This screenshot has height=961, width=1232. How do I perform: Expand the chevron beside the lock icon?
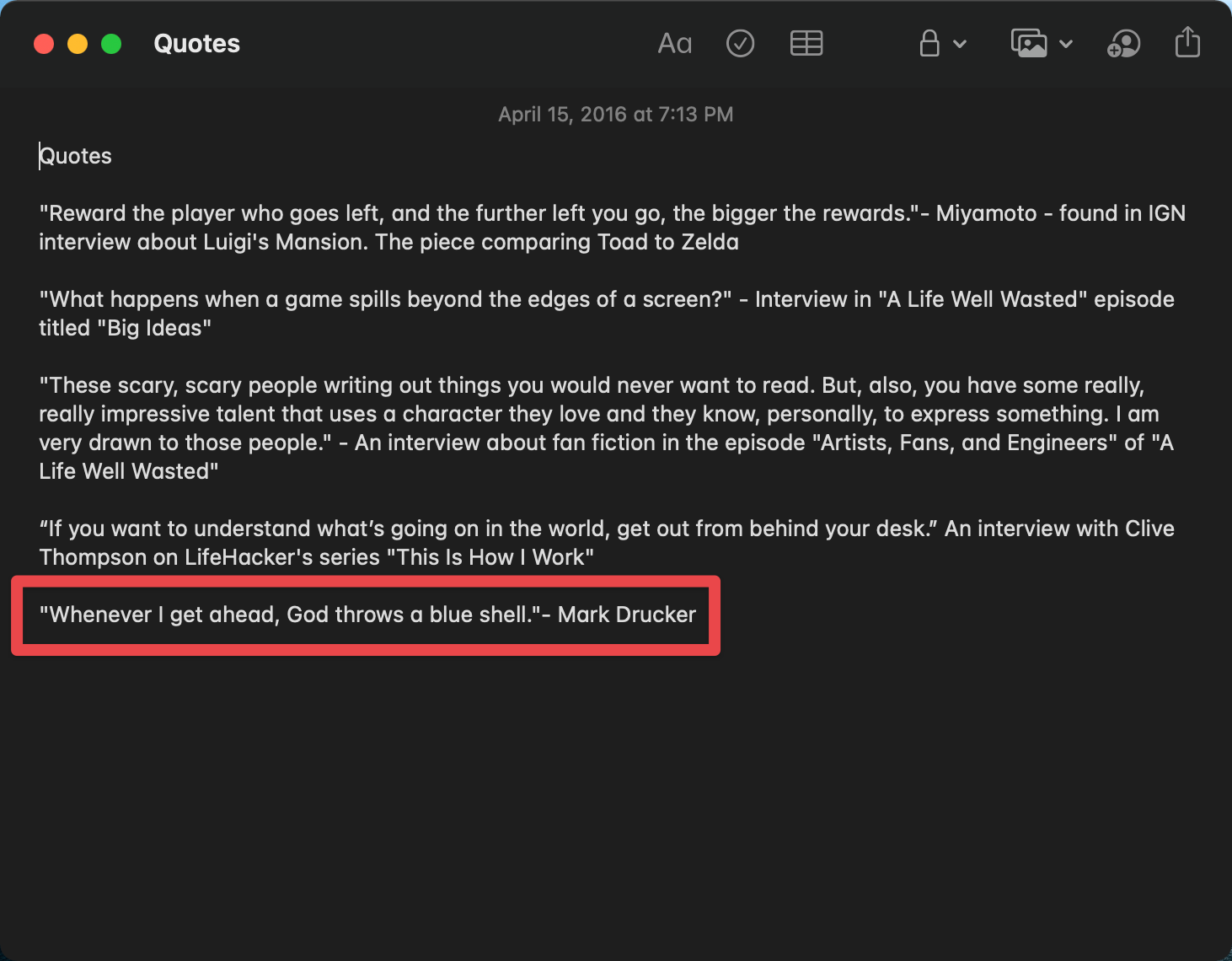click(x=960, y=45)
